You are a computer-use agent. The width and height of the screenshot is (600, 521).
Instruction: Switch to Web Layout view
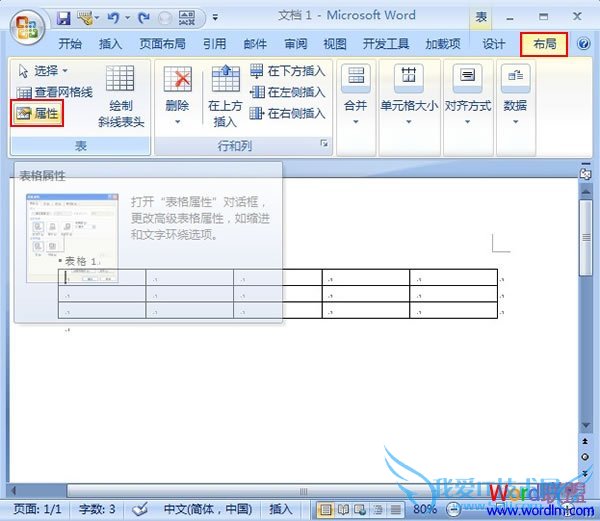point(360,510)
